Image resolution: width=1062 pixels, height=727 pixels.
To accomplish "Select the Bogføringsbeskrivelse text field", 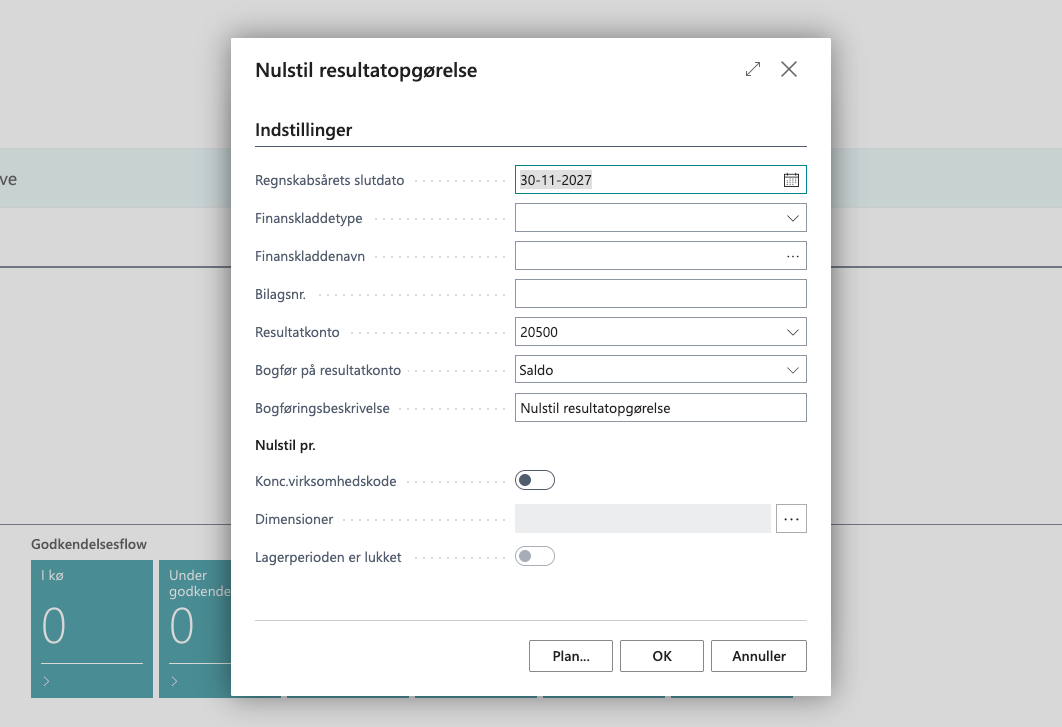I will click(660, 408).
